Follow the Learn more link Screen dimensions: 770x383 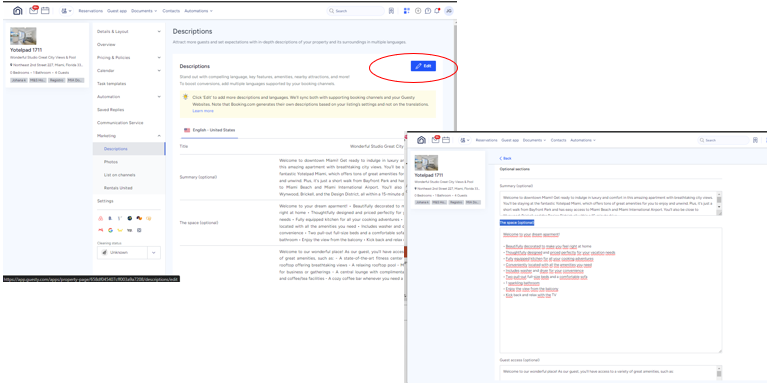(x=203, y=111)
